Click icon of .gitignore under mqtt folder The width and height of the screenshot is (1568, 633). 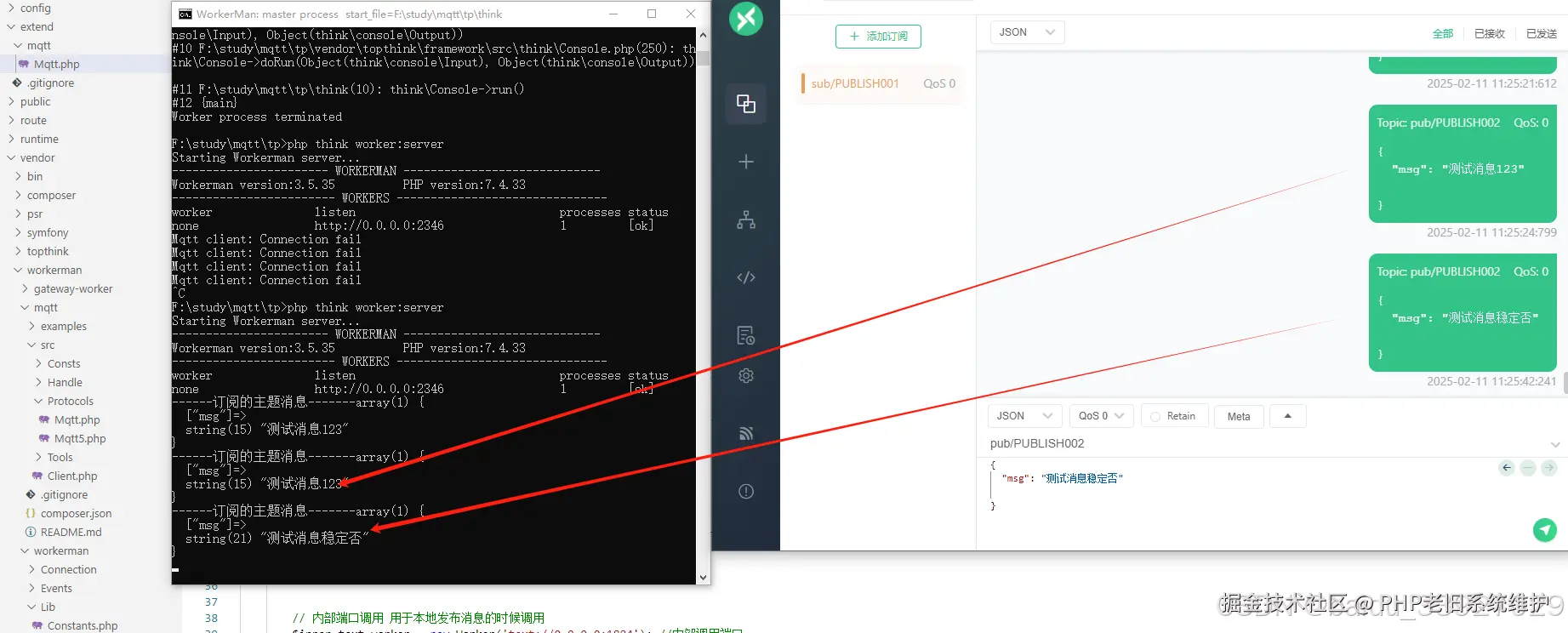(x=31, y=494)
